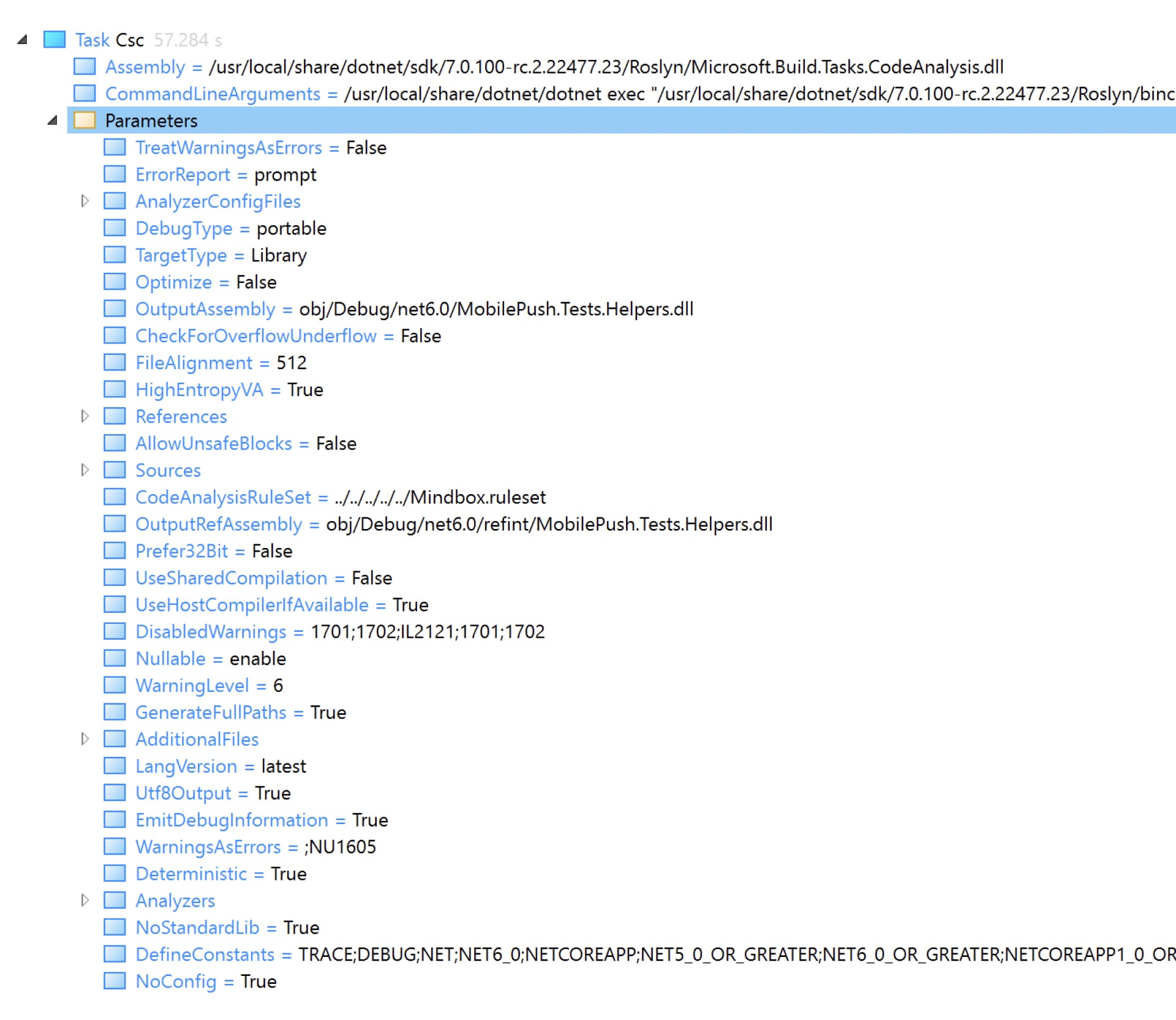Click the WarningsAsErrors label link

tap(208, 847)
